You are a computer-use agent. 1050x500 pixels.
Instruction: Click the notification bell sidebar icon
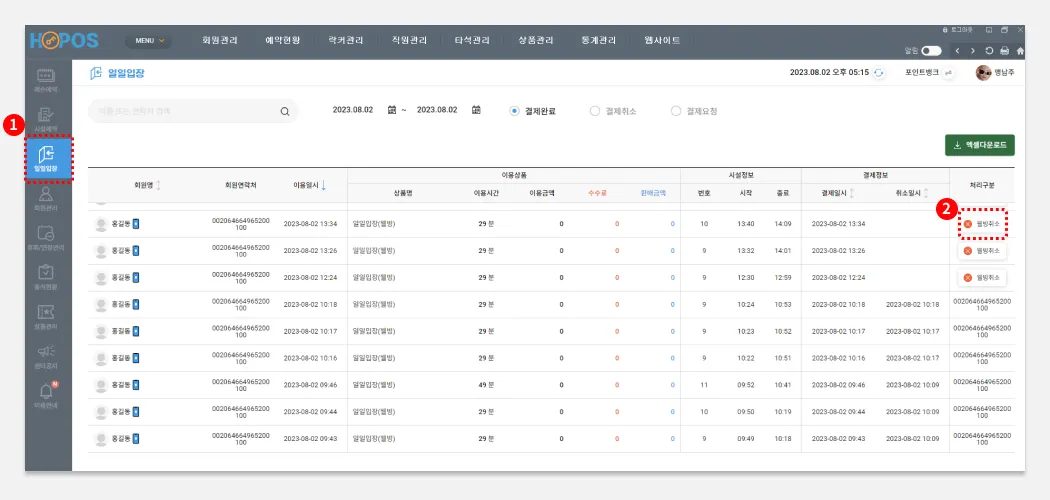pyautogui.click(x=46, y=390)
